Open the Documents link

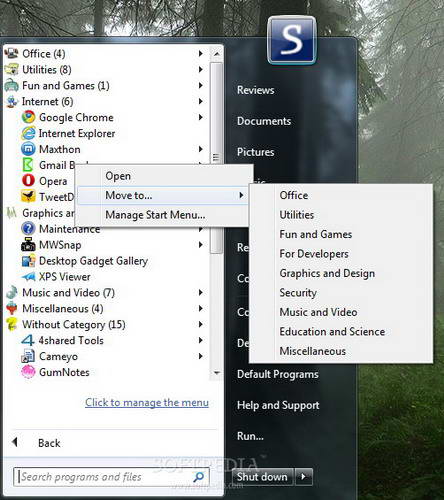pos(264,121)
